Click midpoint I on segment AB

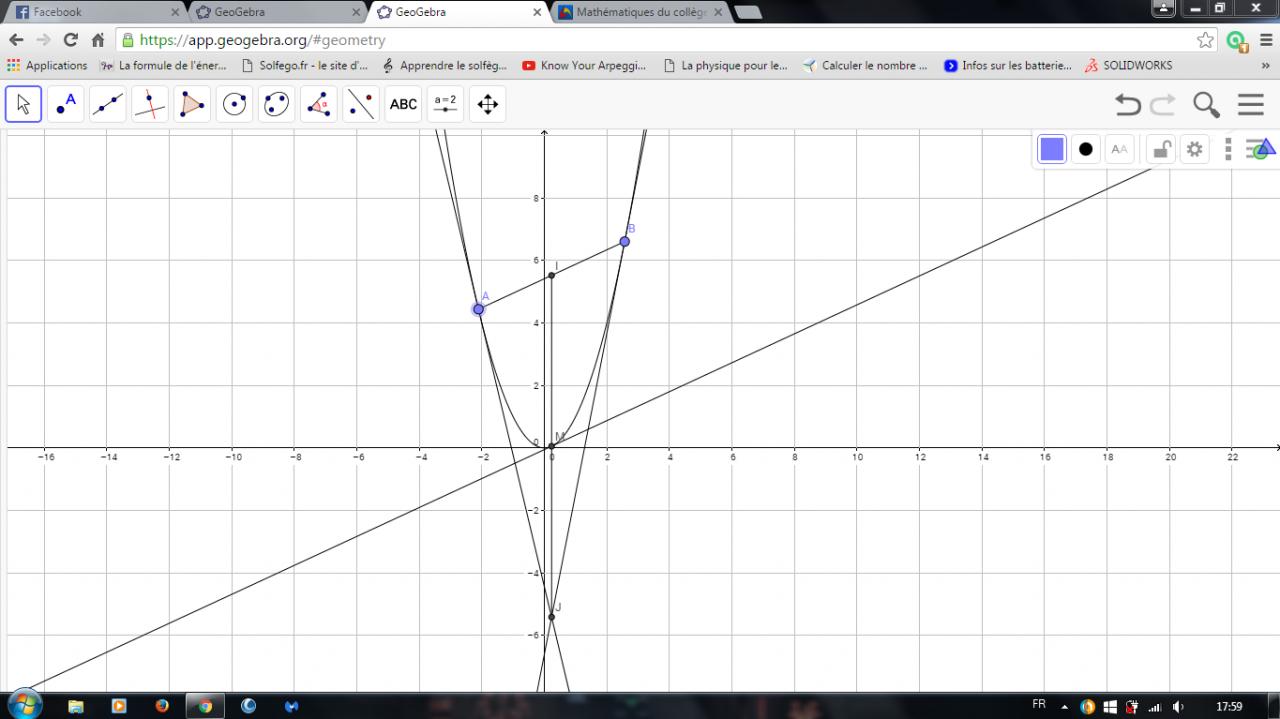point(551,275)
